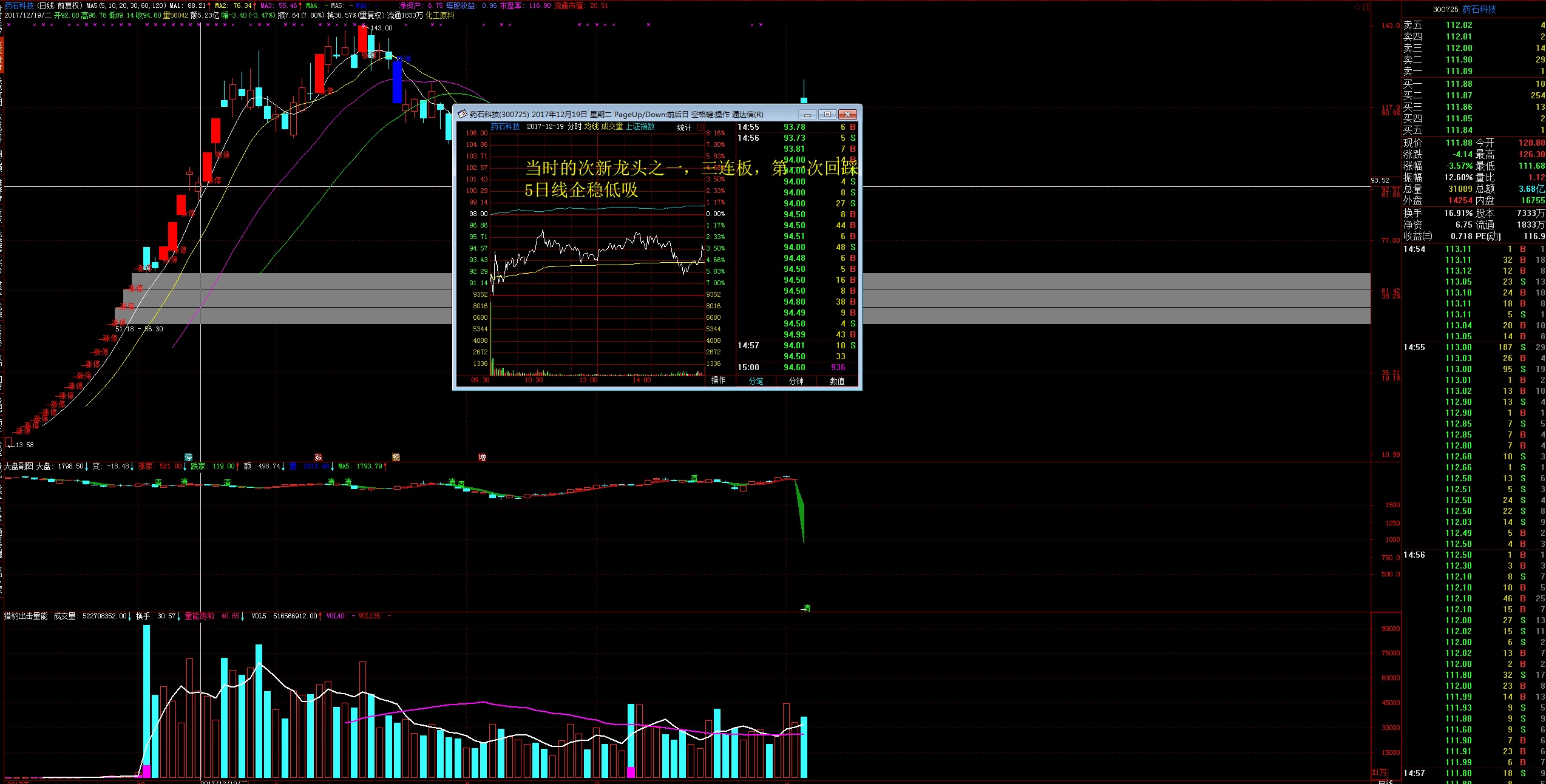The width and height of the screenshot is (1546, 784).
Task: Click the 涨家: 521.00 value in sub-chart header
Action: (x=160, y=466)
